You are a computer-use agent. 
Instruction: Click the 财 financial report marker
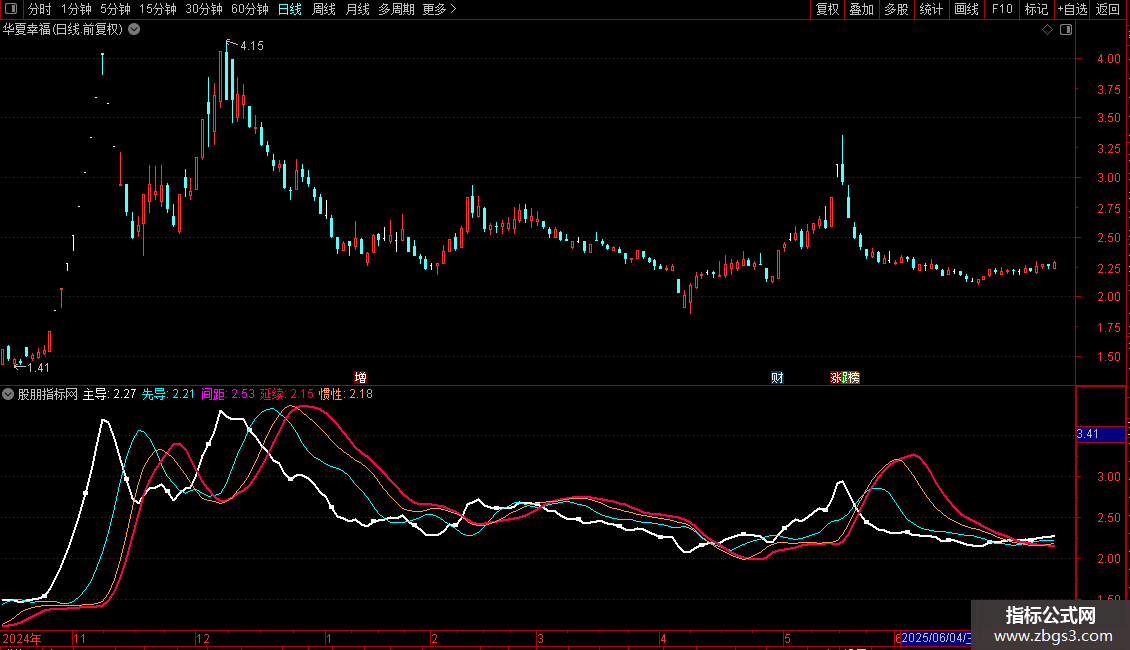777,378
